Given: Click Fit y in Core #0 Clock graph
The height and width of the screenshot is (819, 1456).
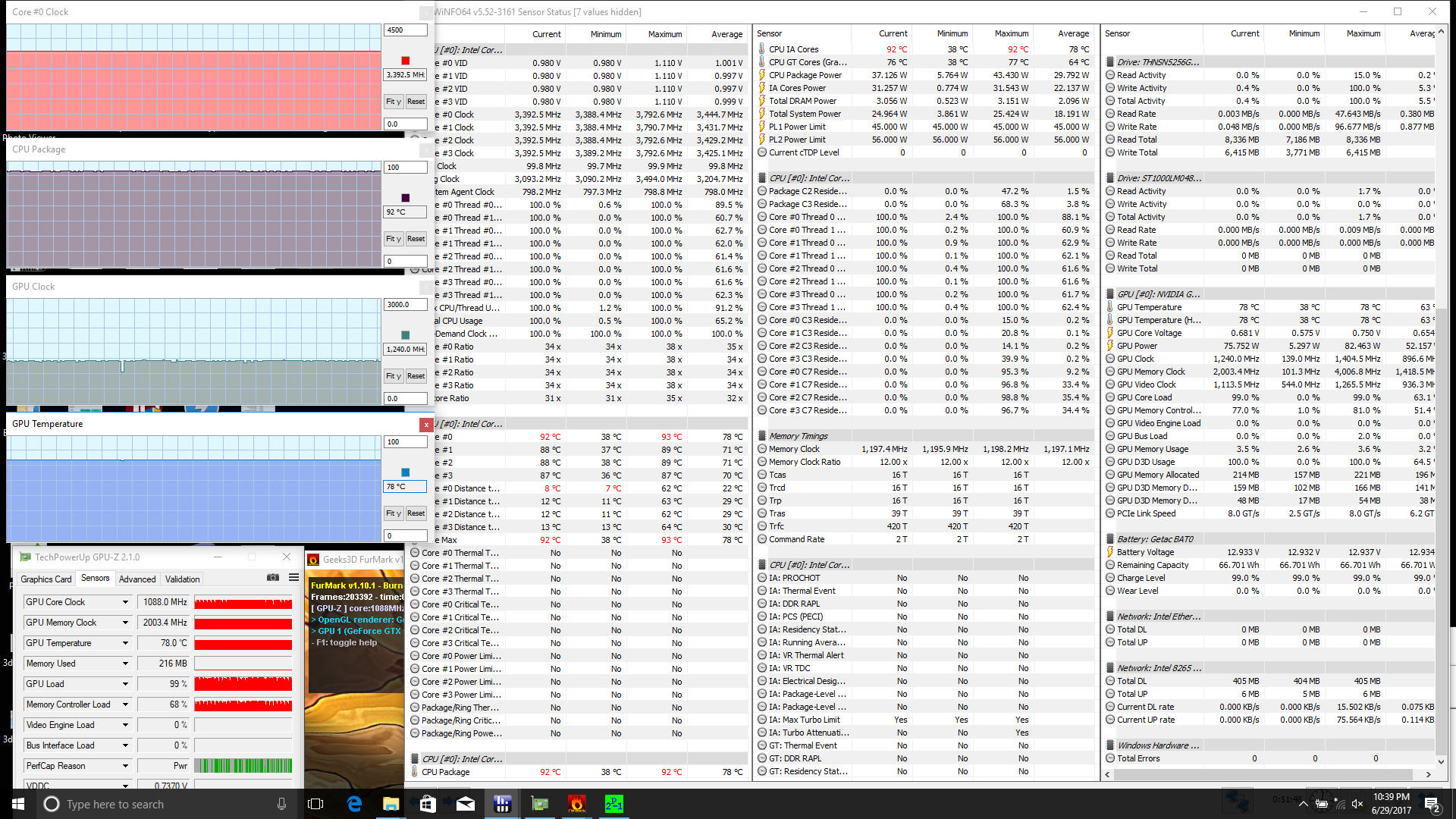Looking at the screenshot, I should pyautogui.click(x=393, y=102).
